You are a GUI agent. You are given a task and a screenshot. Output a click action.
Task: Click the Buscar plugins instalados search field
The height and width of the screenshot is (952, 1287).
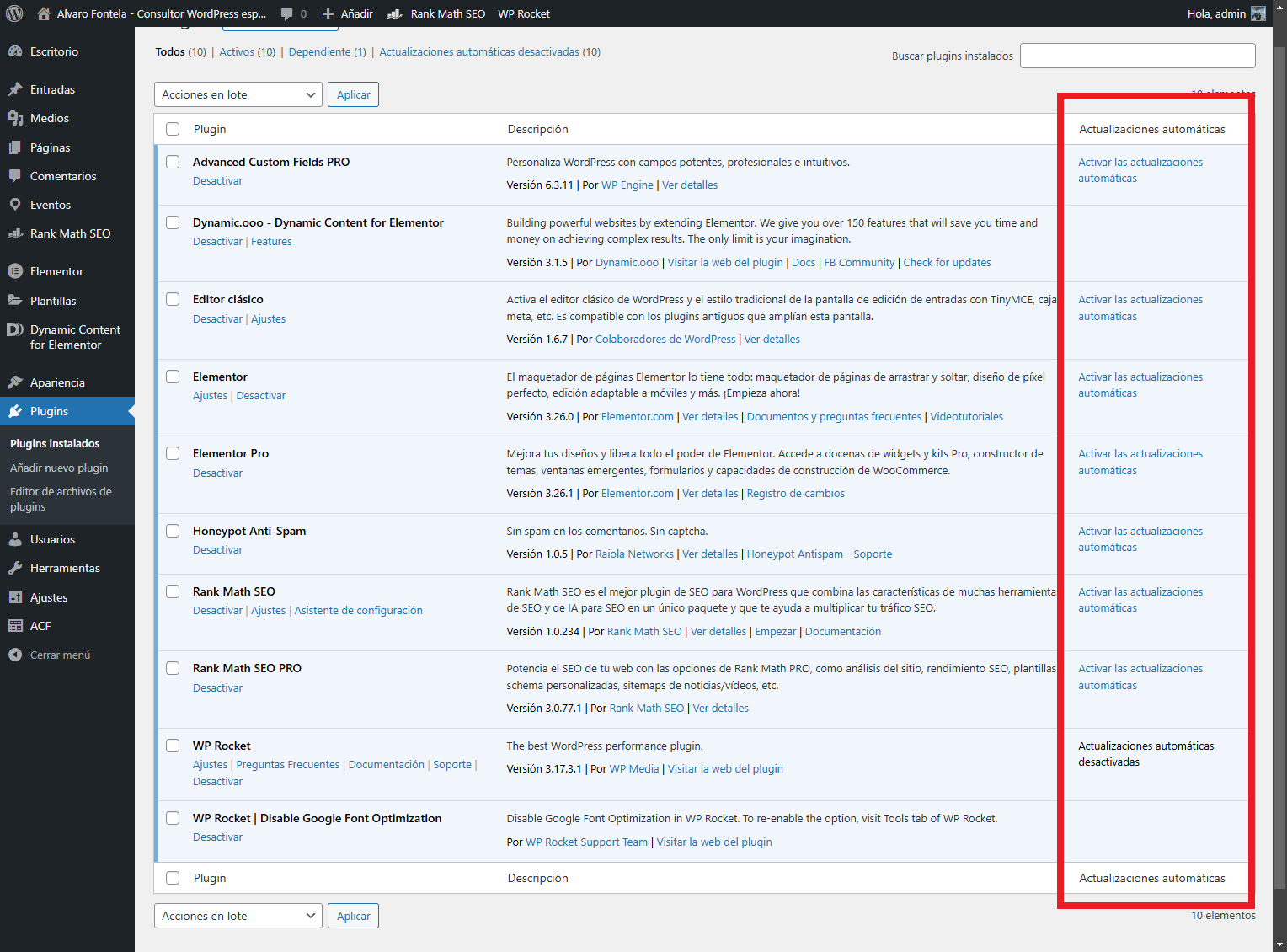[x=1137, y=56]
